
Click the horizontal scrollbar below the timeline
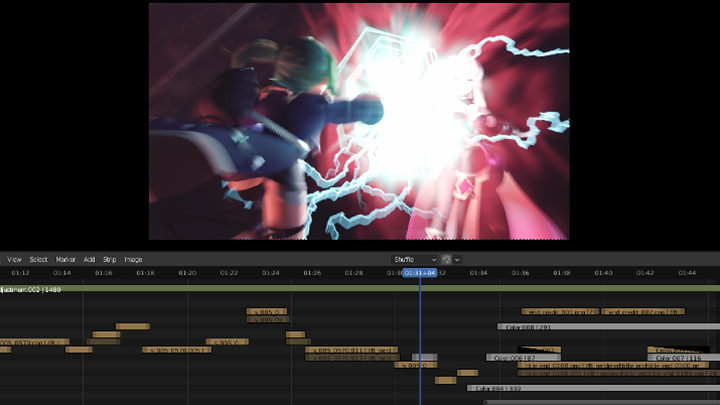tap(602, 402)
